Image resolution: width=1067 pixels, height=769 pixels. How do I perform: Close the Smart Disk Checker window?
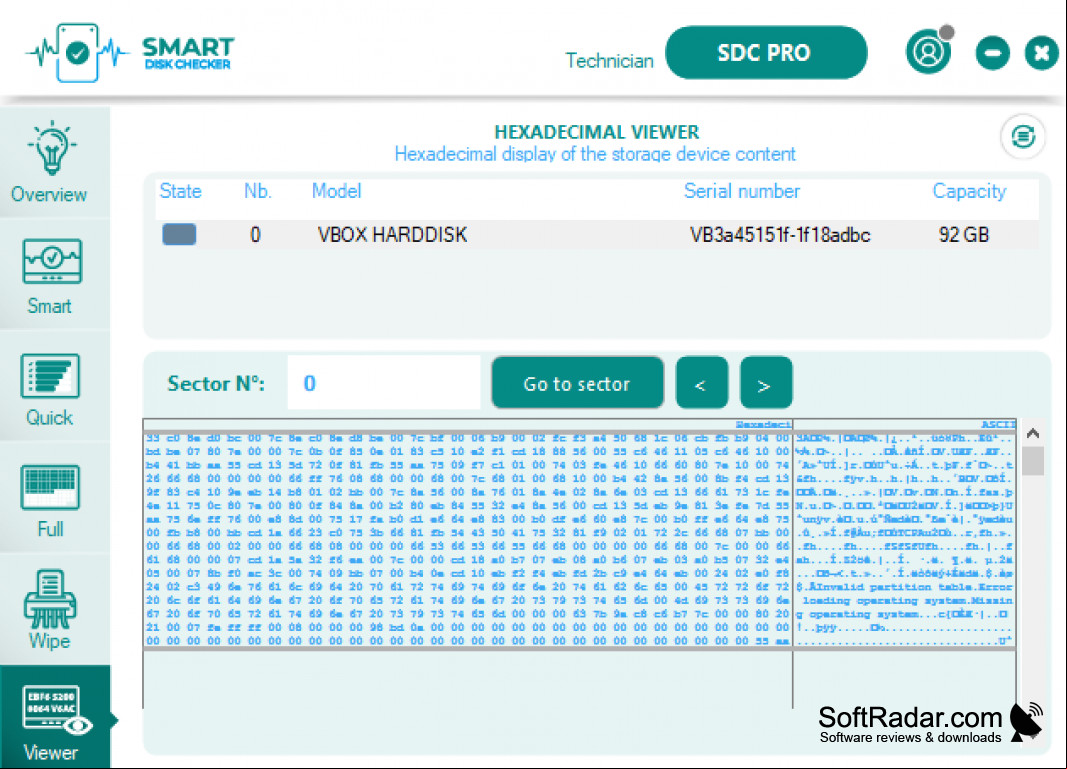pyautogui.click(x=1041, y=52)
